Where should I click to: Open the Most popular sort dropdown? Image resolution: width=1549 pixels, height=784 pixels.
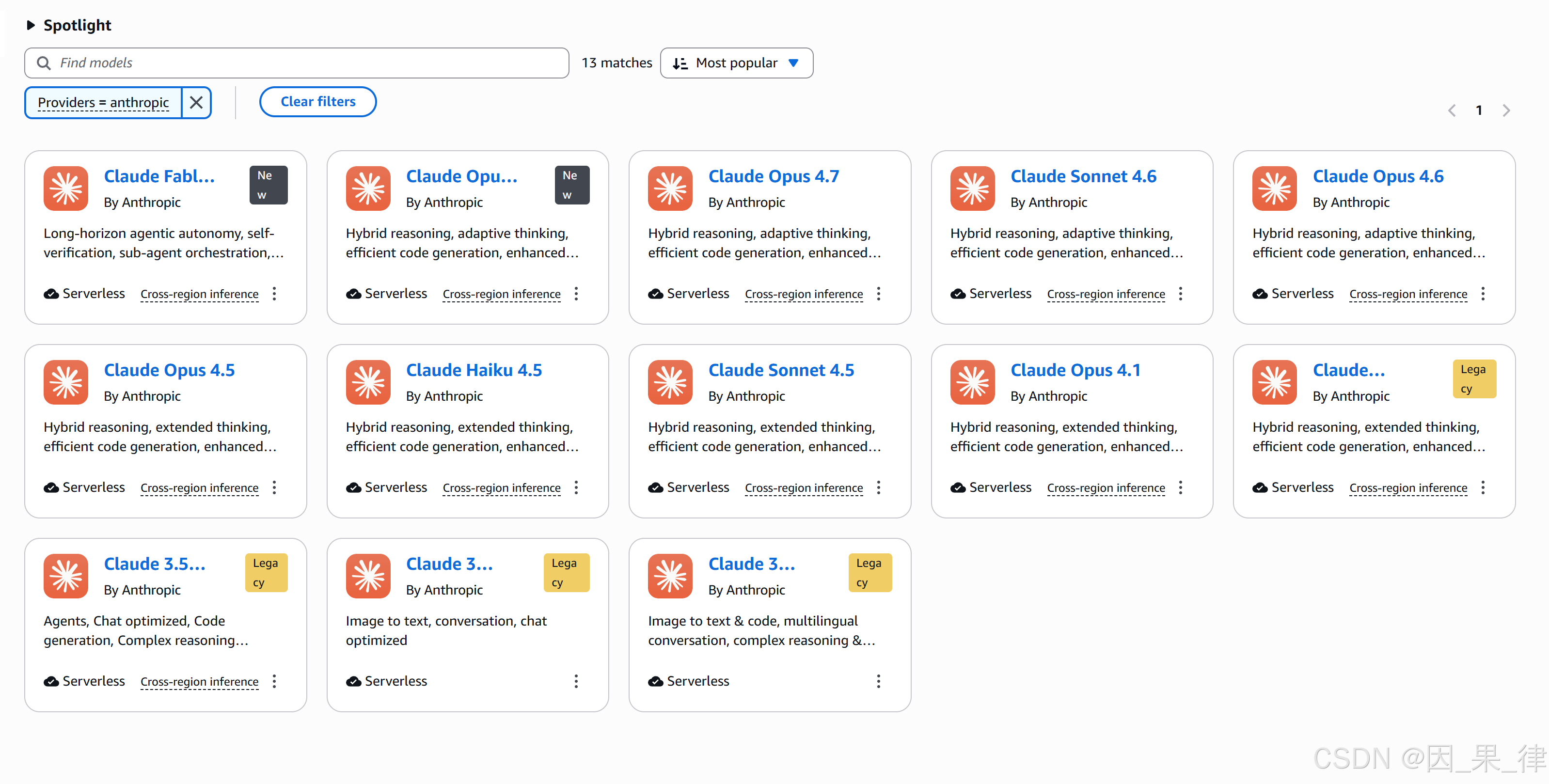click(737, 63)
